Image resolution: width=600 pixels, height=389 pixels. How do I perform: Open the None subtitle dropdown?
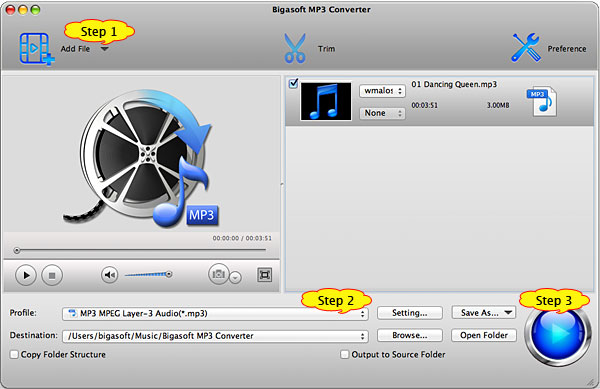[x=382, y=113]
